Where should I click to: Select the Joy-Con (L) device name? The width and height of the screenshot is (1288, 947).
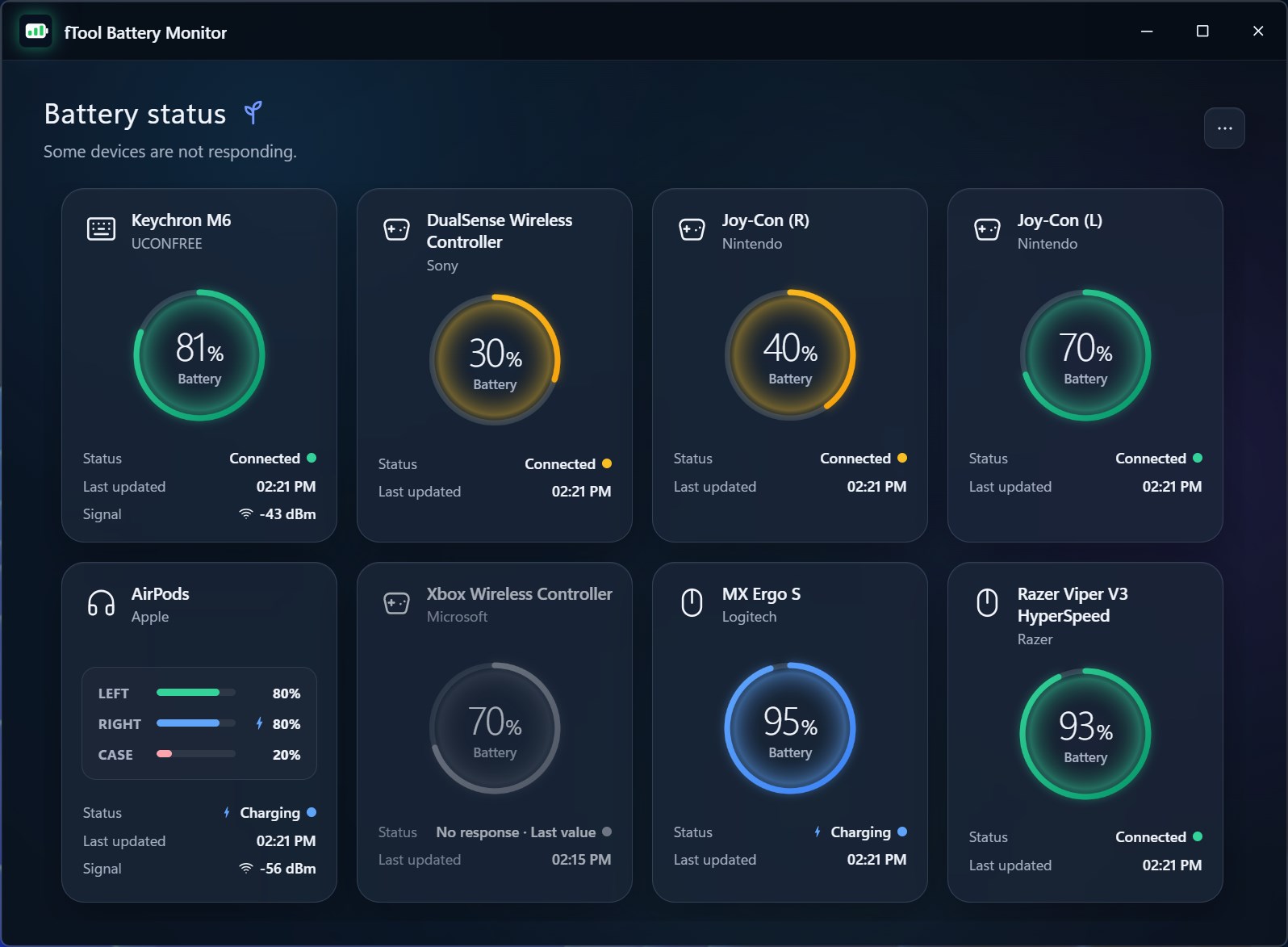1060,220
